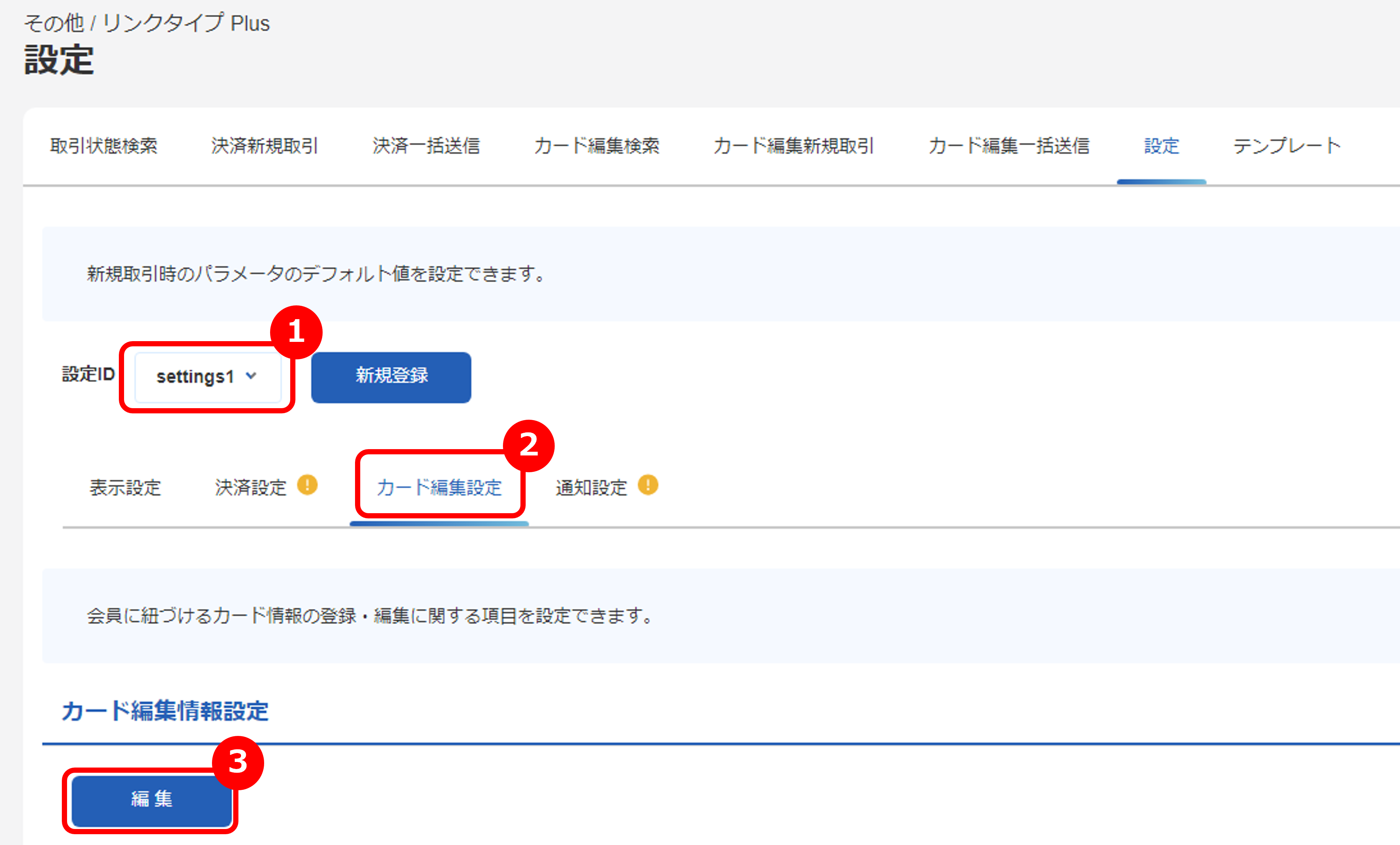1400x845 pixels.
Task: Click the カード編集情報設定 section heading
Action: tap(165, 711)
